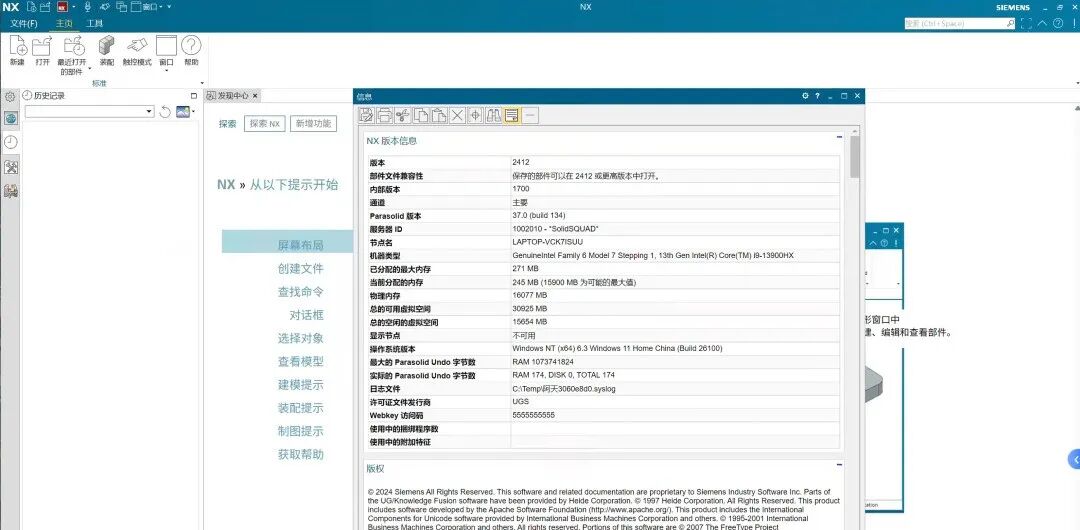Viewport: 1080px width, 530px height.
Task: Expand the 窗口 ribbon dropdown arrow
Action: 167,70
